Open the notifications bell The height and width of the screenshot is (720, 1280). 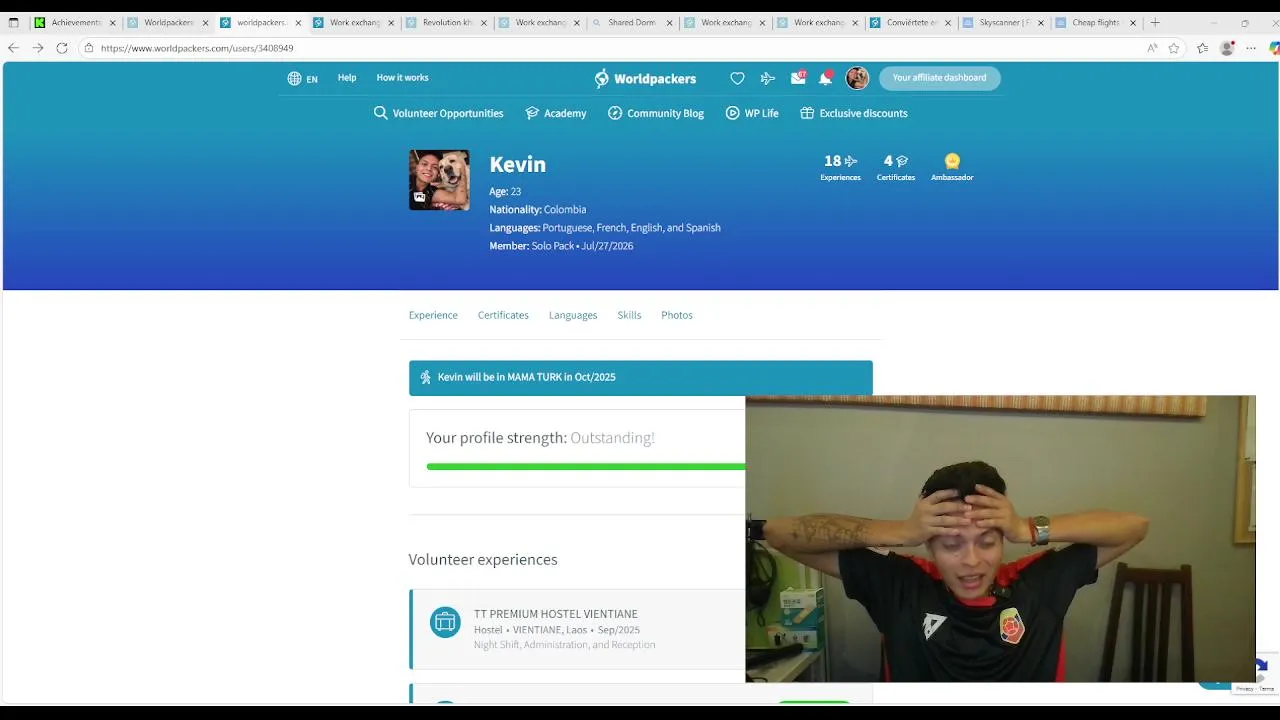coord(825,78)
